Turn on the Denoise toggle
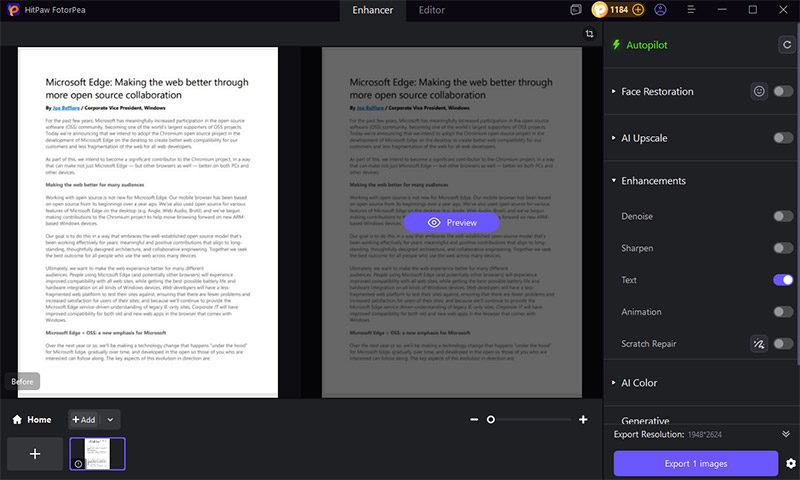The image size is (800, 480). coord(783,216)
